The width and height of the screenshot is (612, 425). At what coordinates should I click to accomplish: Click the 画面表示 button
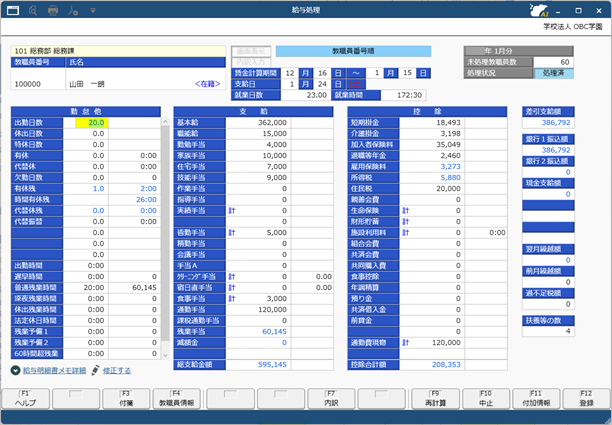pyautogui.click(x=251, y=51)
